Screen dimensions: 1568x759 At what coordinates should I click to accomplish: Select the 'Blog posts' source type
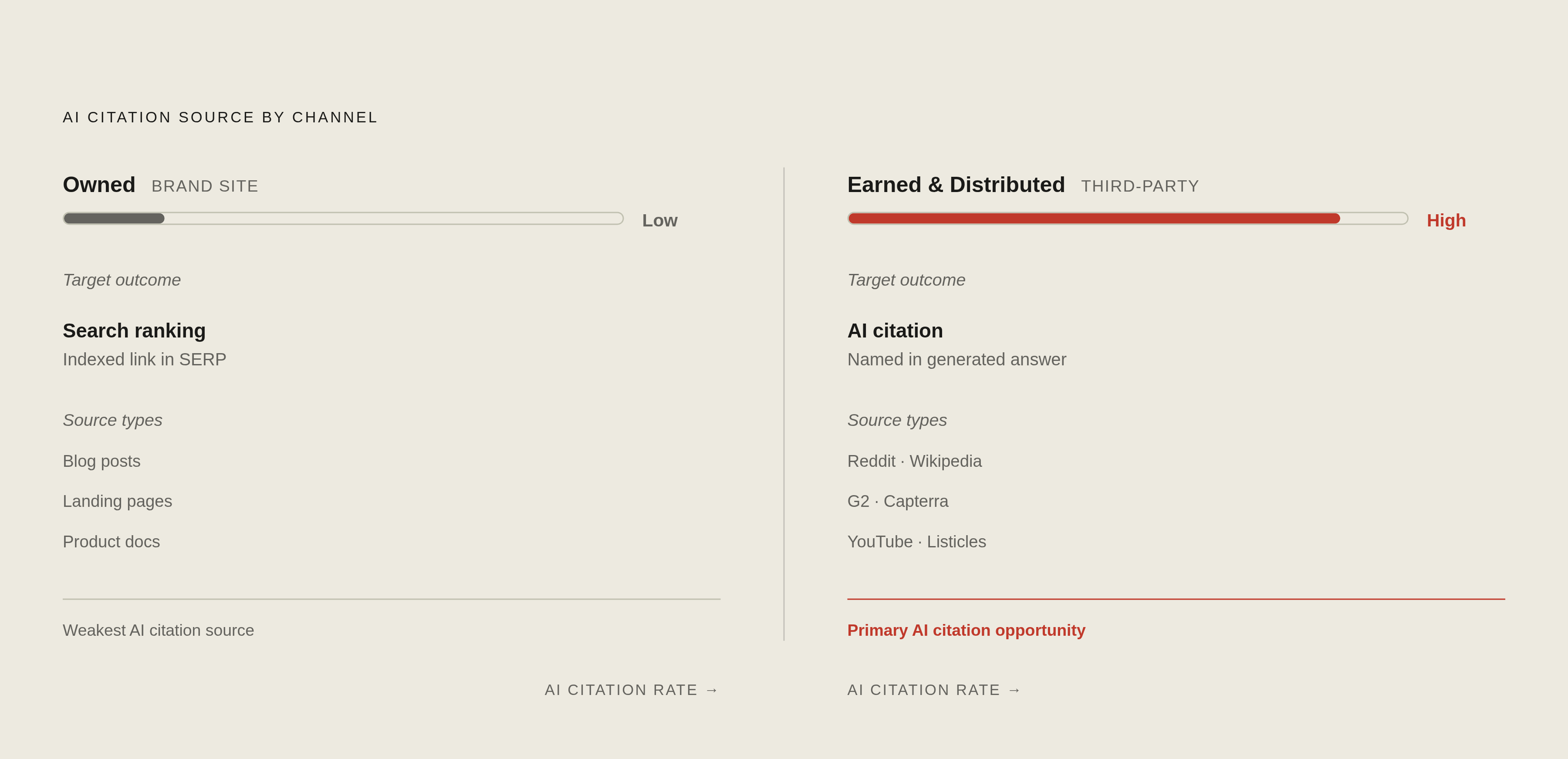[101, 461]
